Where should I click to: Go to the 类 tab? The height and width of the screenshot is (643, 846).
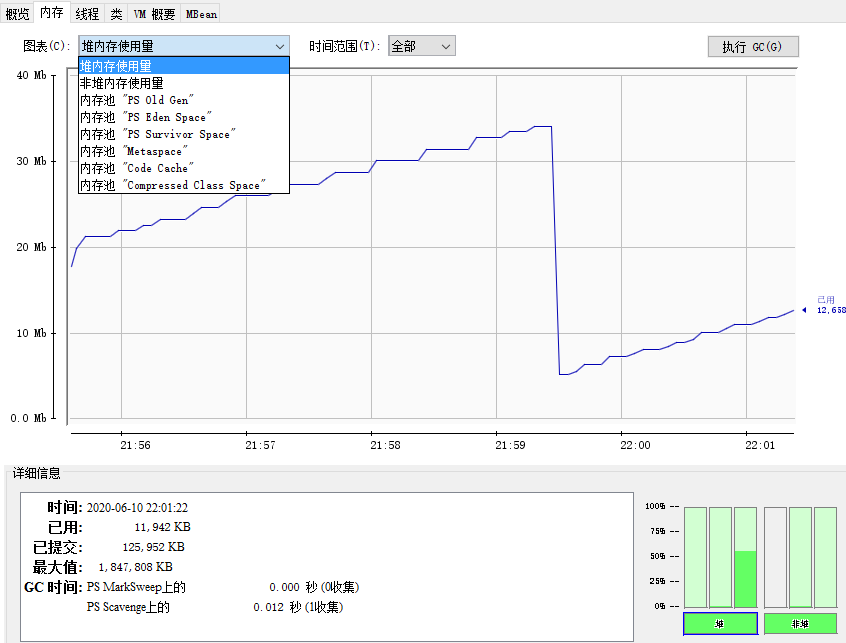click(116, 13)
